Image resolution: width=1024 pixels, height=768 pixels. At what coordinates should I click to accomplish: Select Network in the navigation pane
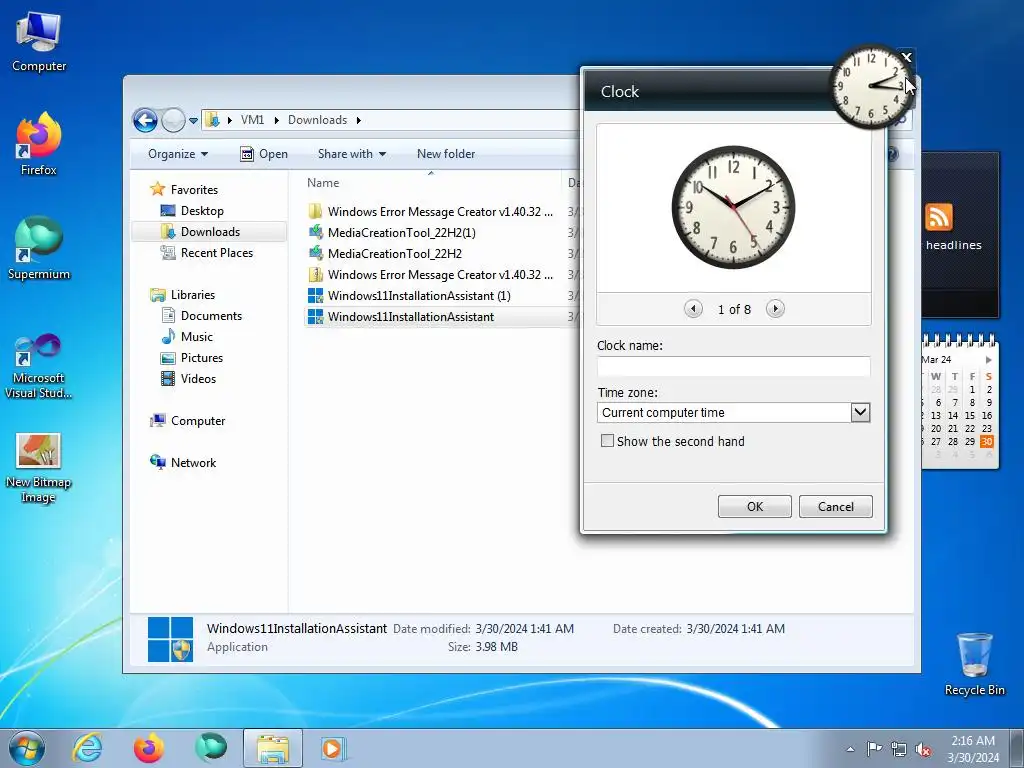tap(193, 462)
